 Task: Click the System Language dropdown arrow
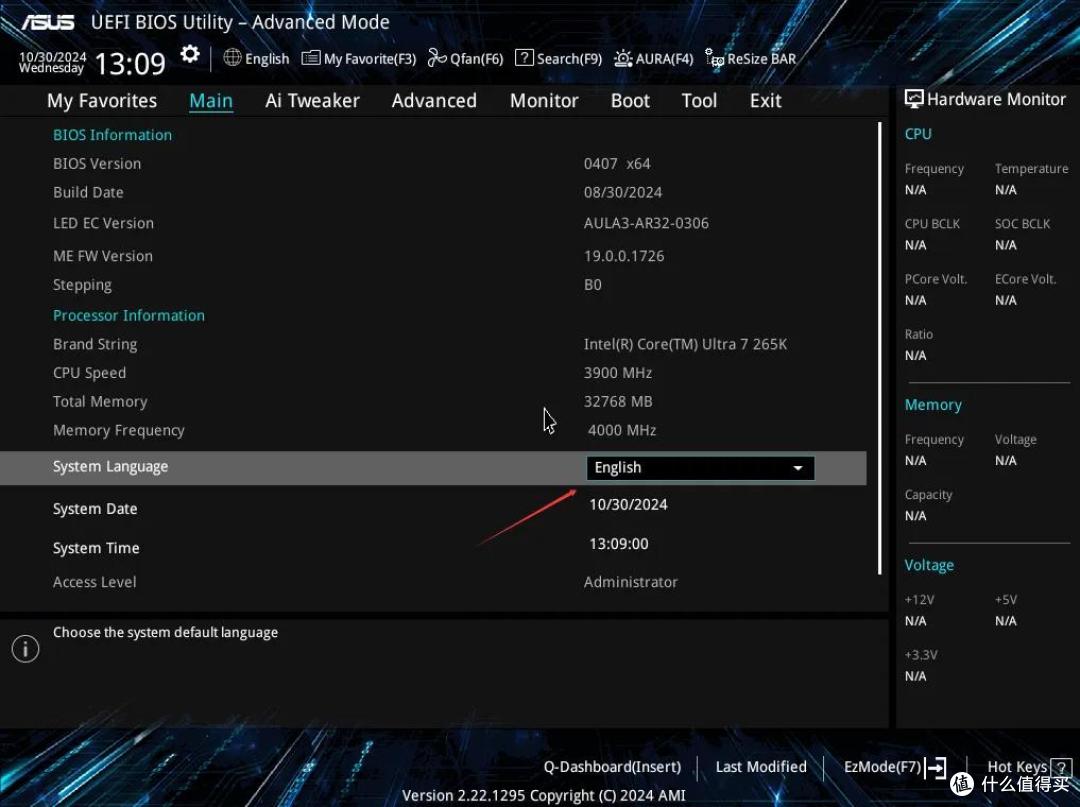click(798, 468)
